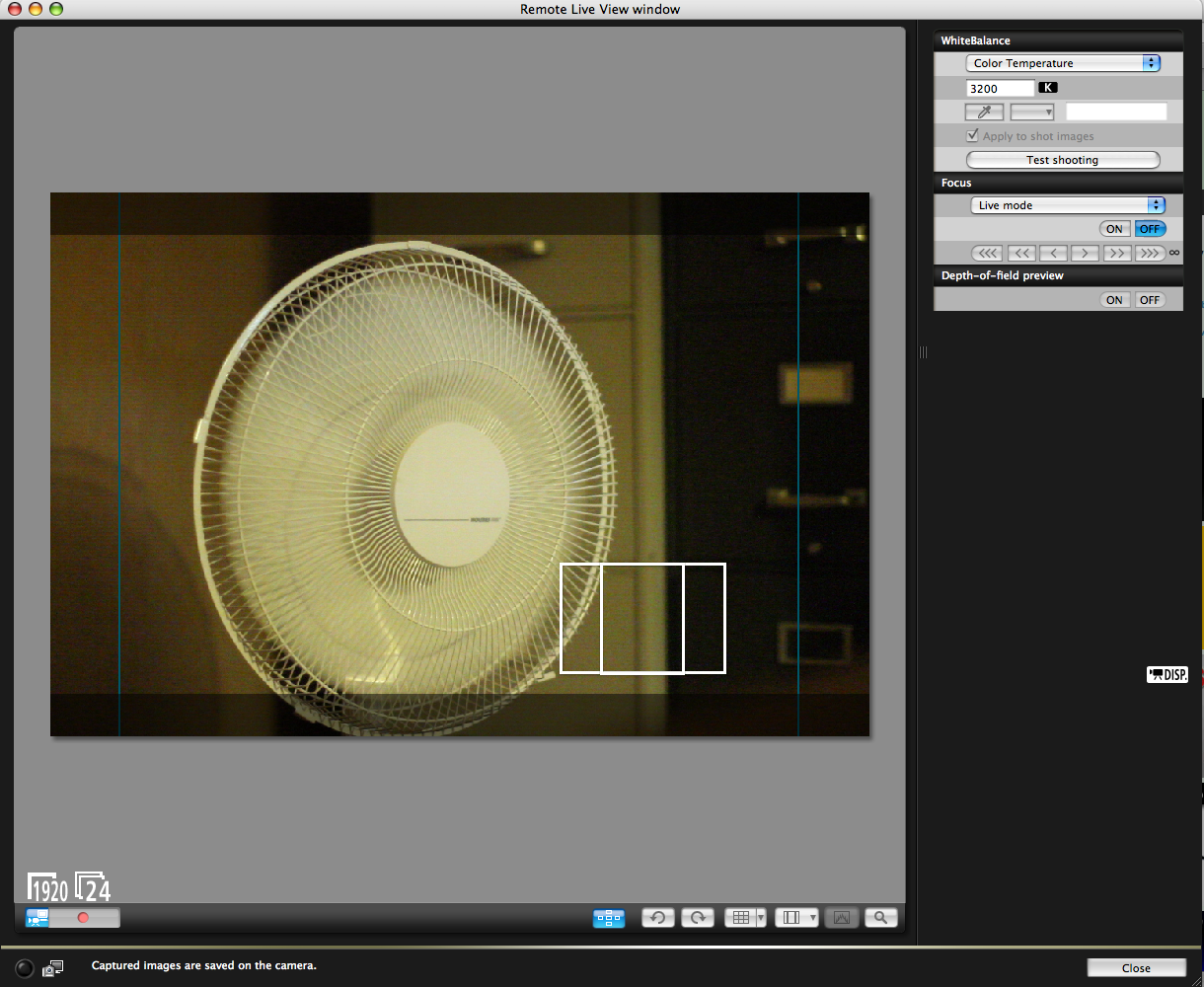Click the panel divider collapse handle

coord(923,352)
